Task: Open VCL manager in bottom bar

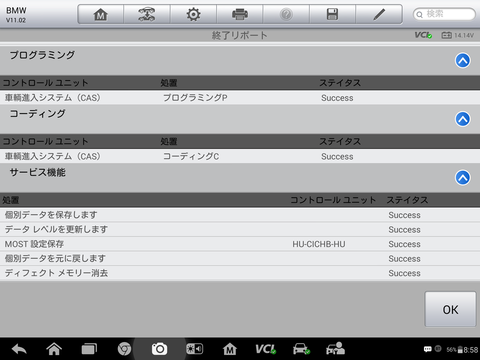Action: (266, 349)
